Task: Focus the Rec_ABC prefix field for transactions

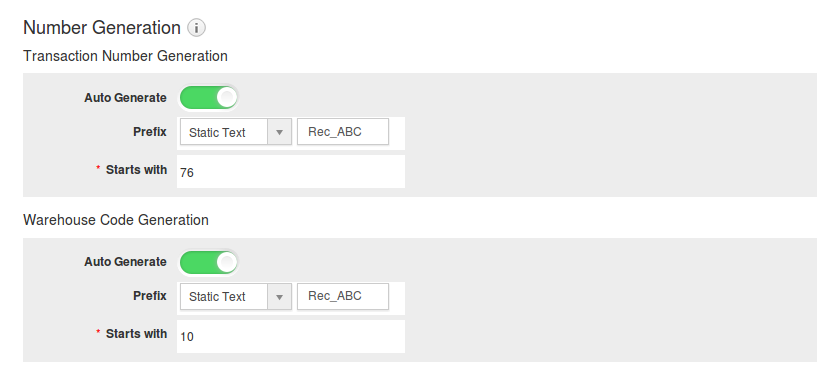Action: click(343, 132)
